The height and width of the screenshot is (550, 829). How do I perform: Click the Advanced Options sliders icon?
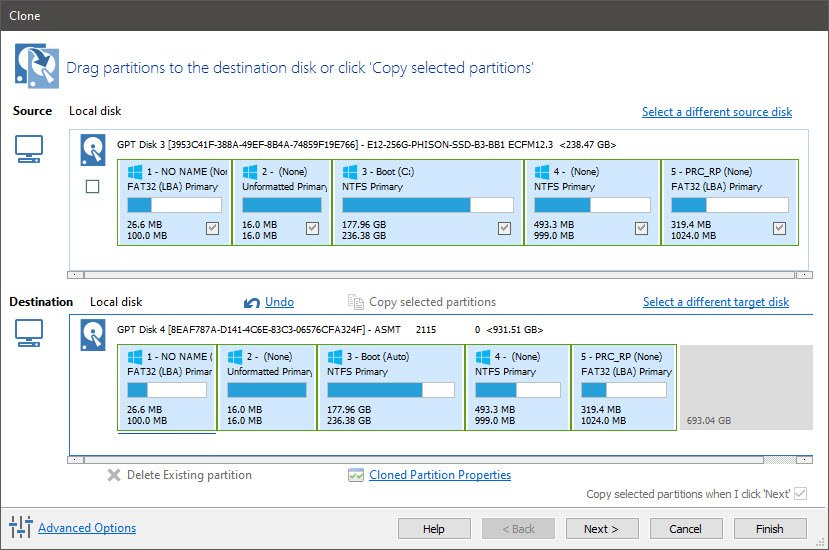click(x=21, y=528)
